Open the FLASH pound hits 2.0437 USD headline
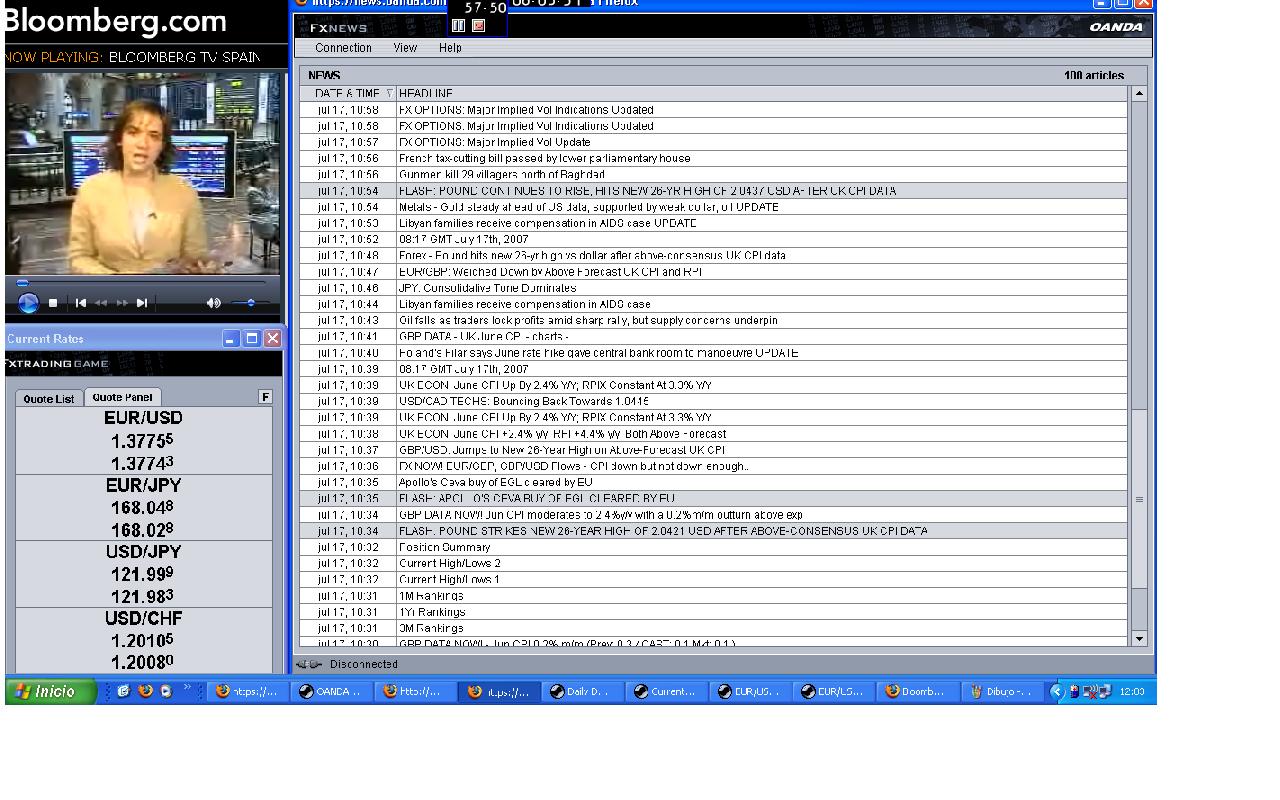 pos(713,190)
